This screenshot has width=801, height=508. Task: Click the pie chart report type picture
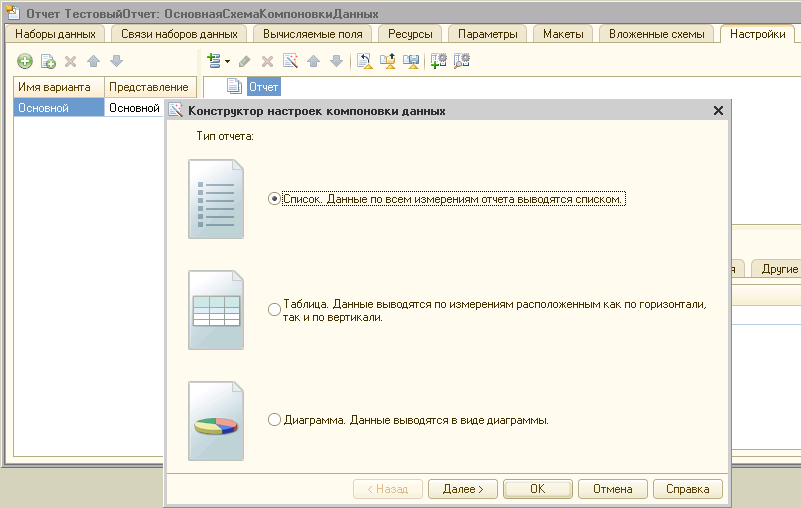point(216,421)
